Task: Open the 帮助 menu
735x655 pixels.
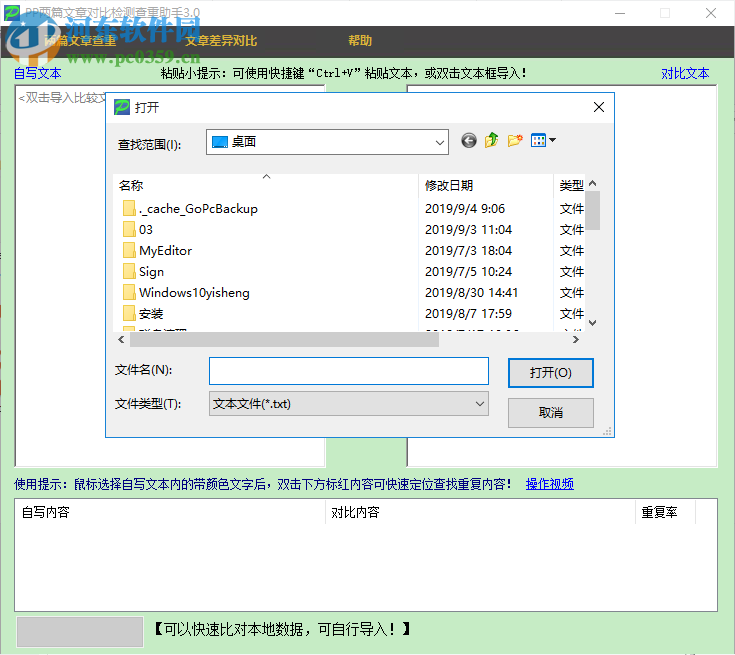Action: (x=360, y=41)
